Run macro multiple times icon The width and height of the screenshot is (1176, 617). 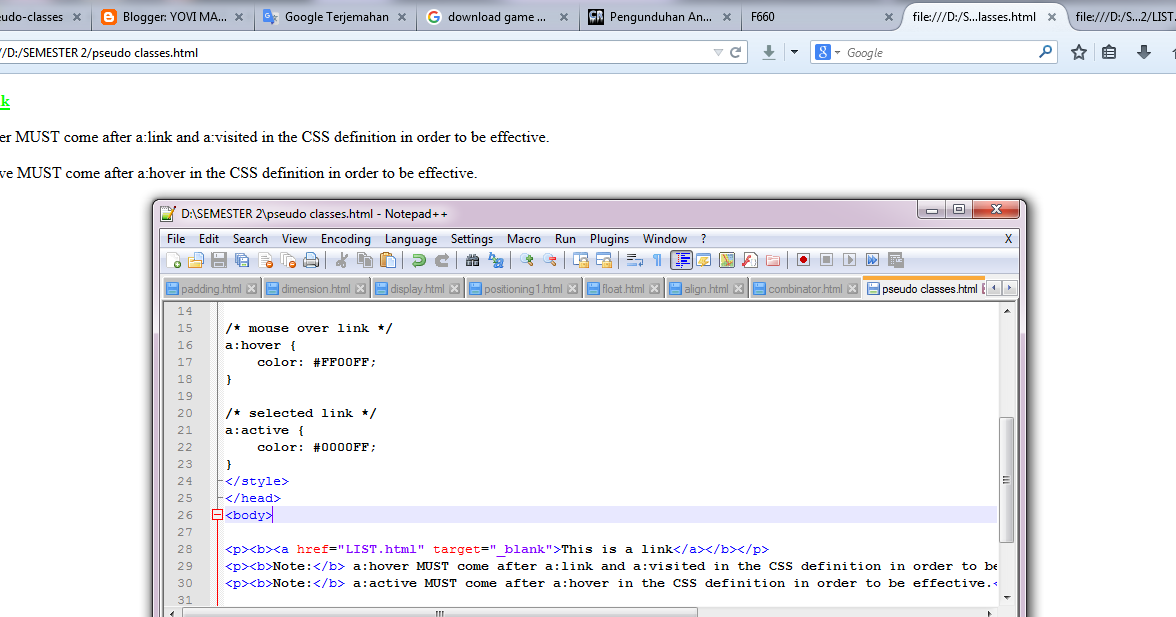872,260
